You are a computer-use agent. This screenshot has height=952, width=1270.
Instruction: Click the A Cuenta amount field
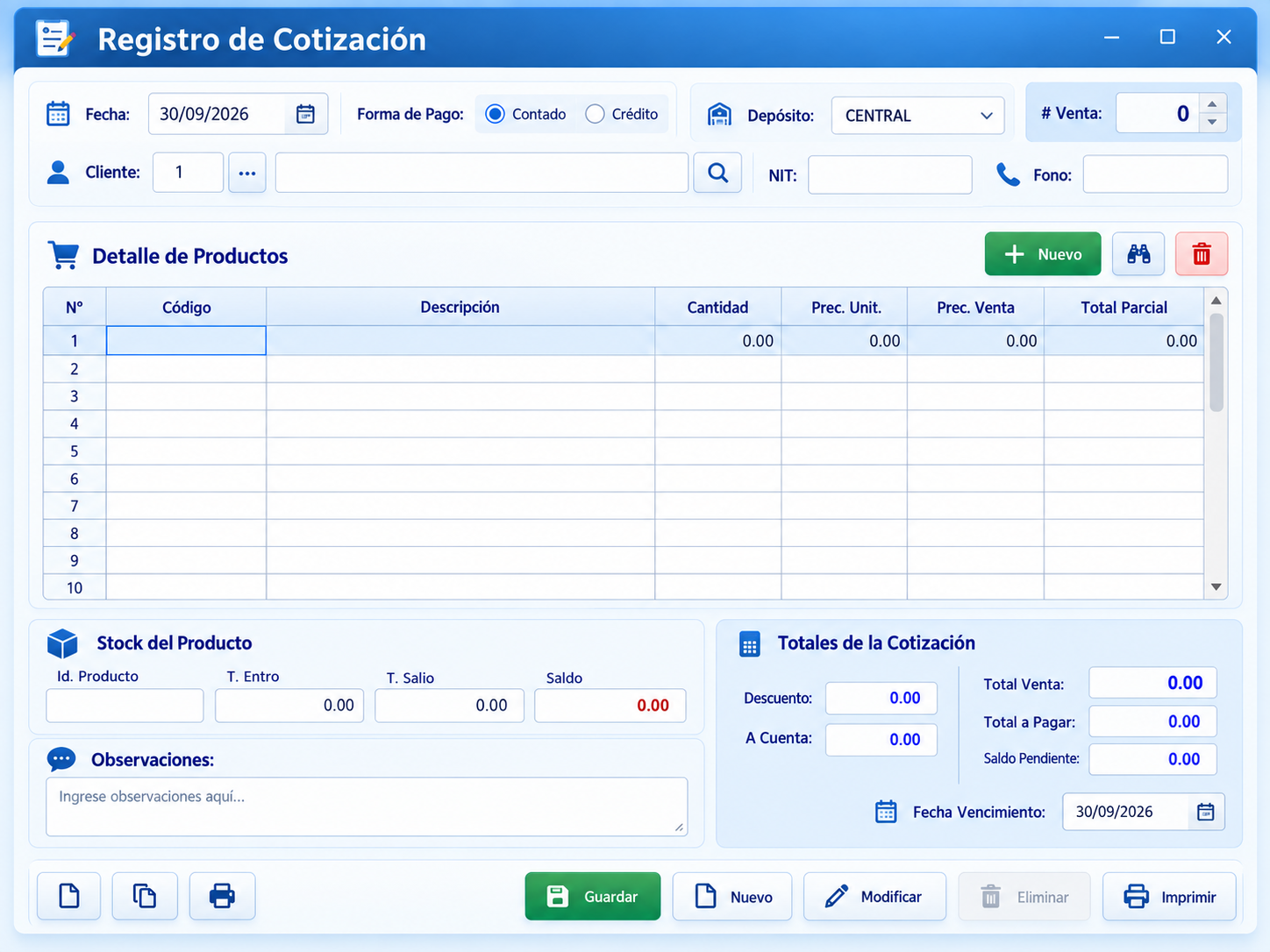click(881, 740)
